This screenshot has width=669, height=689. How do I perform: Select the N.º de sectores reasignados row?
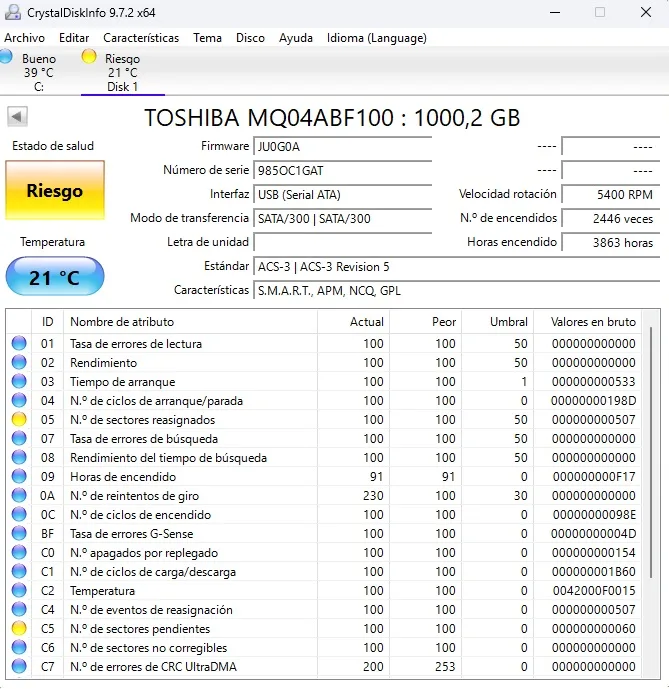tap(324, 419)
